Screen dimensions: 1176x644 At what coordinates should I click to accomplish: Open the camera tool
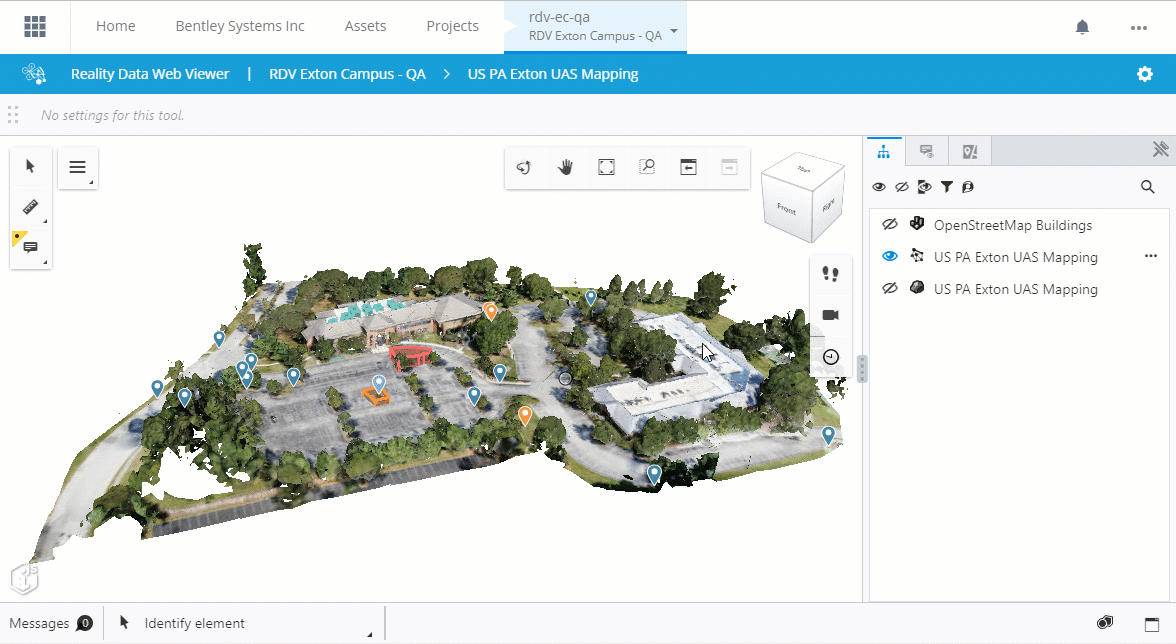[830, 315]
